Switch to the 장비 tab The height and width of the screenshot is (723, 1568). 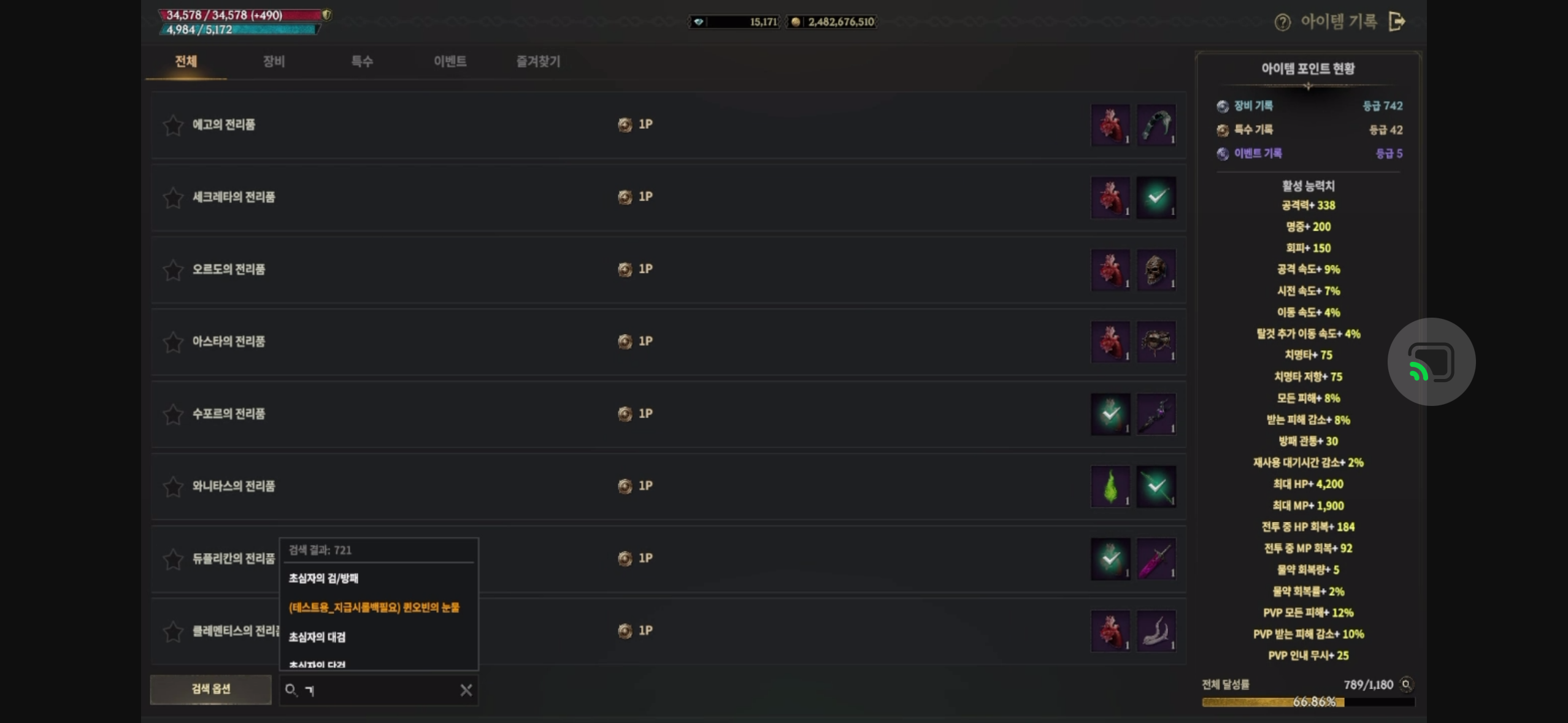[x=274, y=61]
